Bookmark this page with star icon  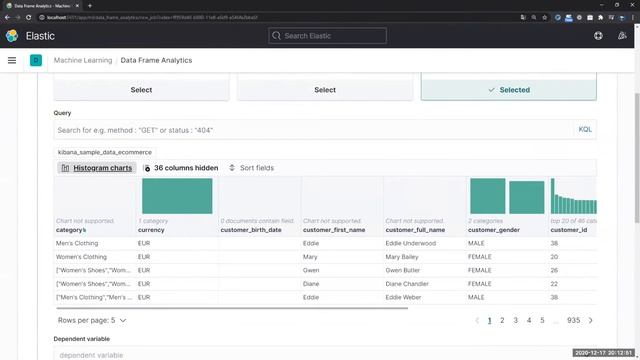point(544,18)
